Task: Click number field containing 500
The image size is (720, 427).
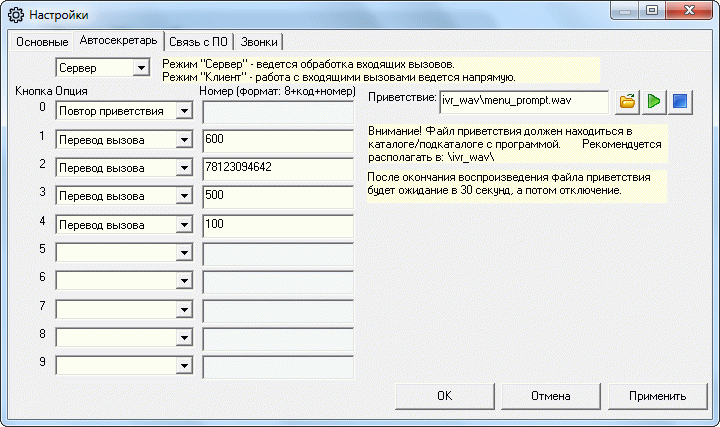Action: pyautogui.click(x=278, y=197)
